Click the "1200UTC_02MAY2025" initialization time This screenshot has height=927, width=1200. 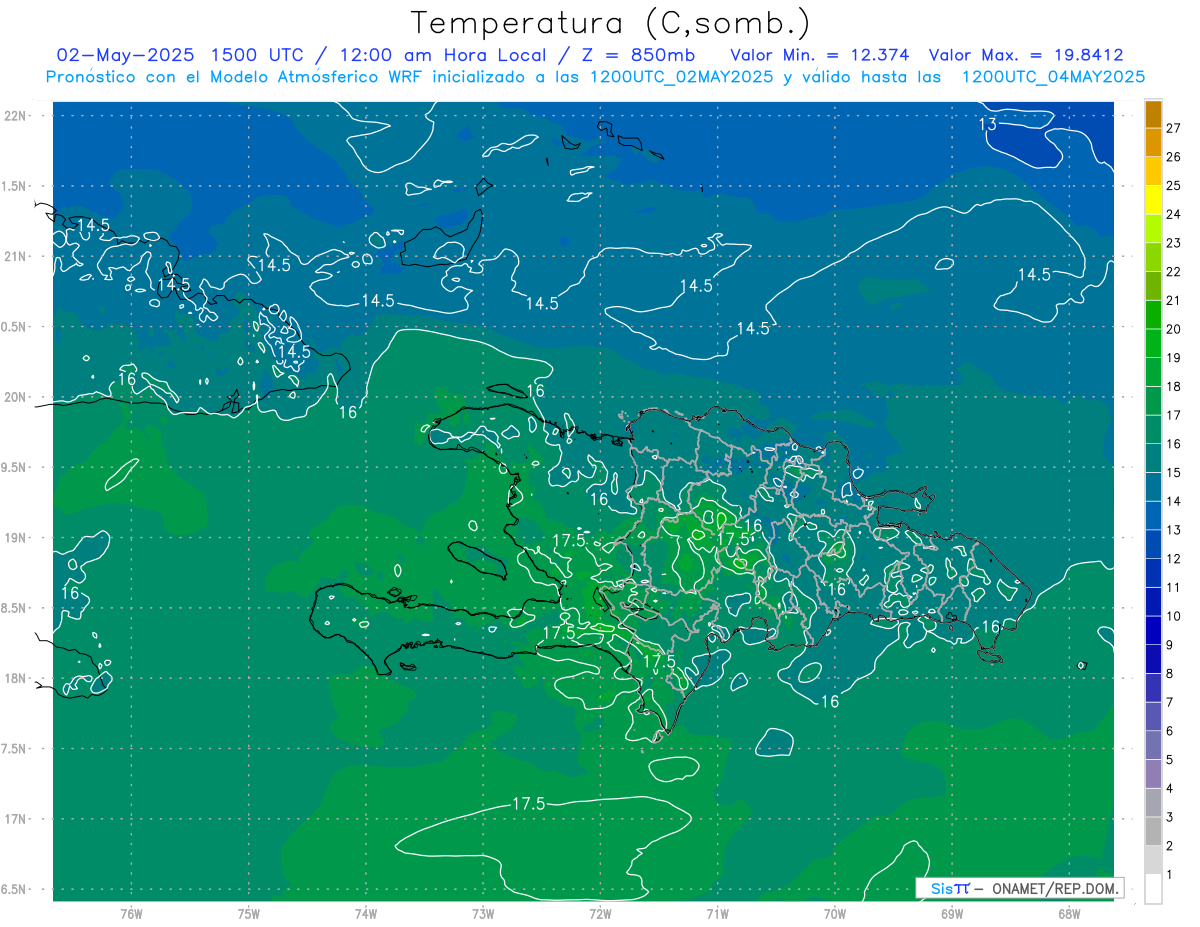tap(681, 77)
